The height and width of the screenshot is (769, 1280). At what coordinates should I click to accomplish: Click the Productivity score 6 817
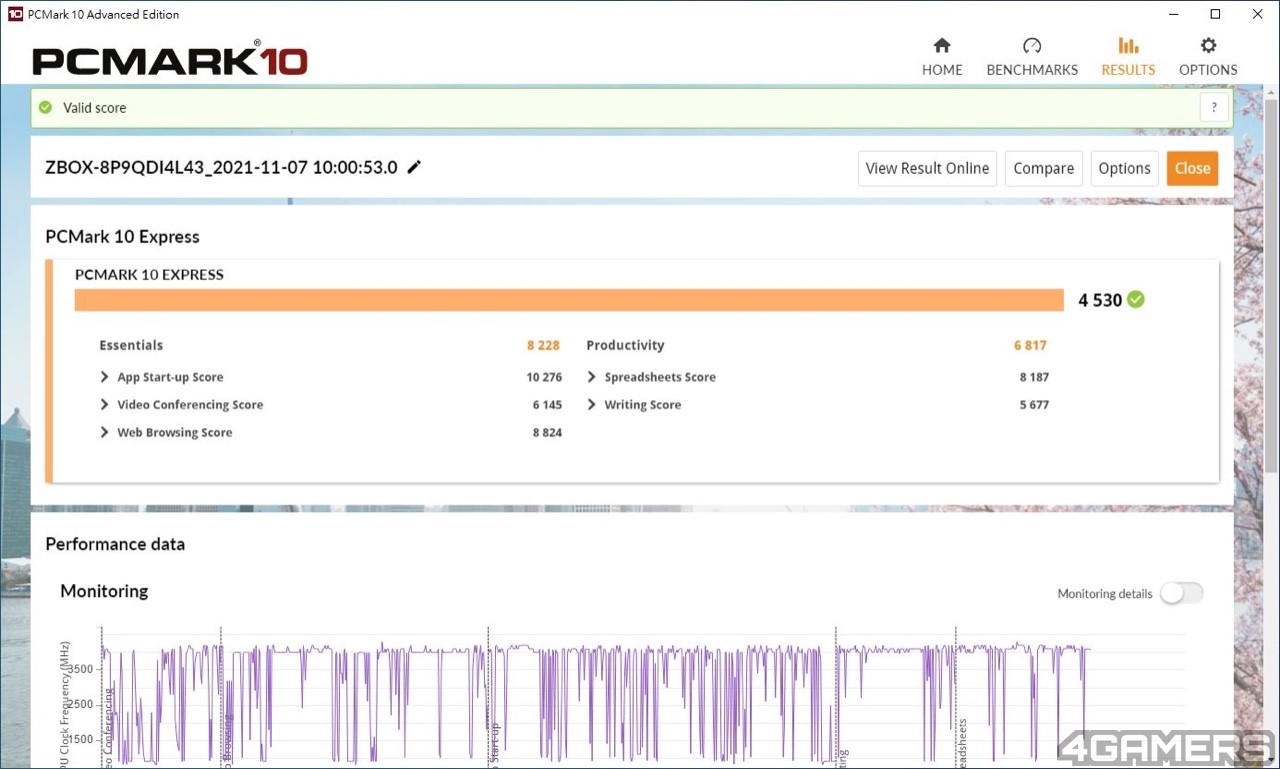click(1030, 345)
